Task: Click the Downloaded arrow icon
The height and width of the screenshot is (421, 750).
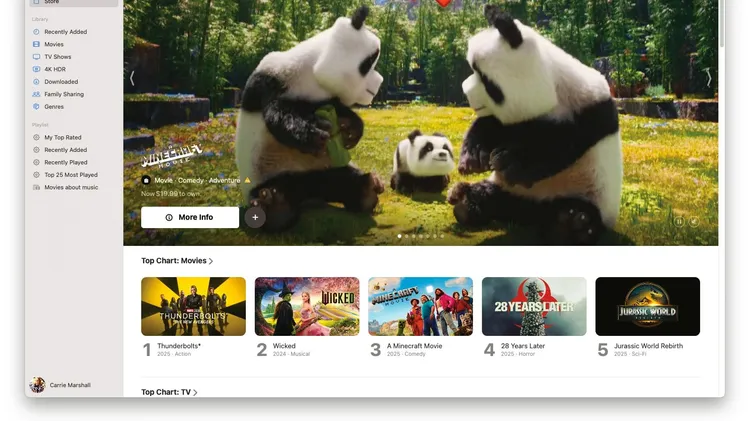Action: tap(36, 82)
